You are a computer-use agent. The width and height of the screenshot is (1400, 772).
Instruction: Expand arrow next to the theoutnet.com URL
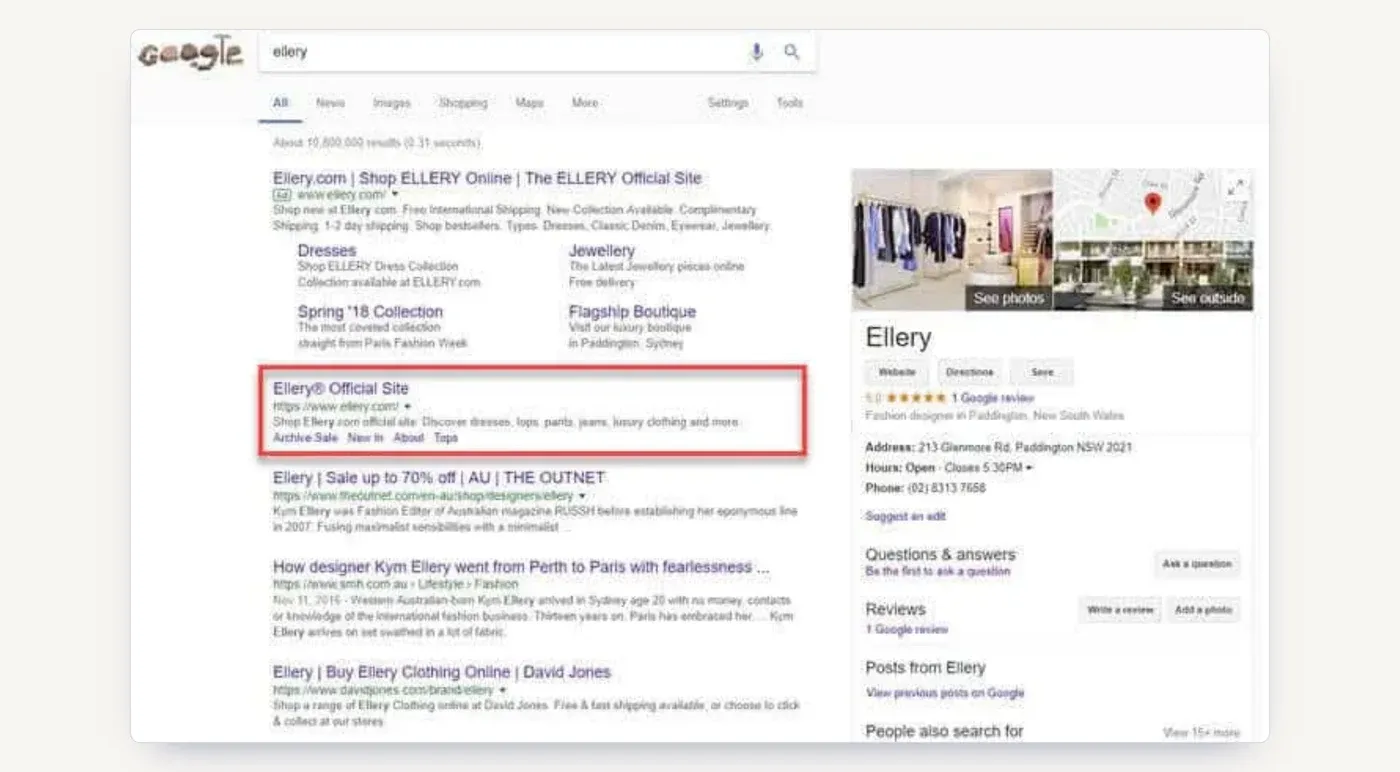582,496
